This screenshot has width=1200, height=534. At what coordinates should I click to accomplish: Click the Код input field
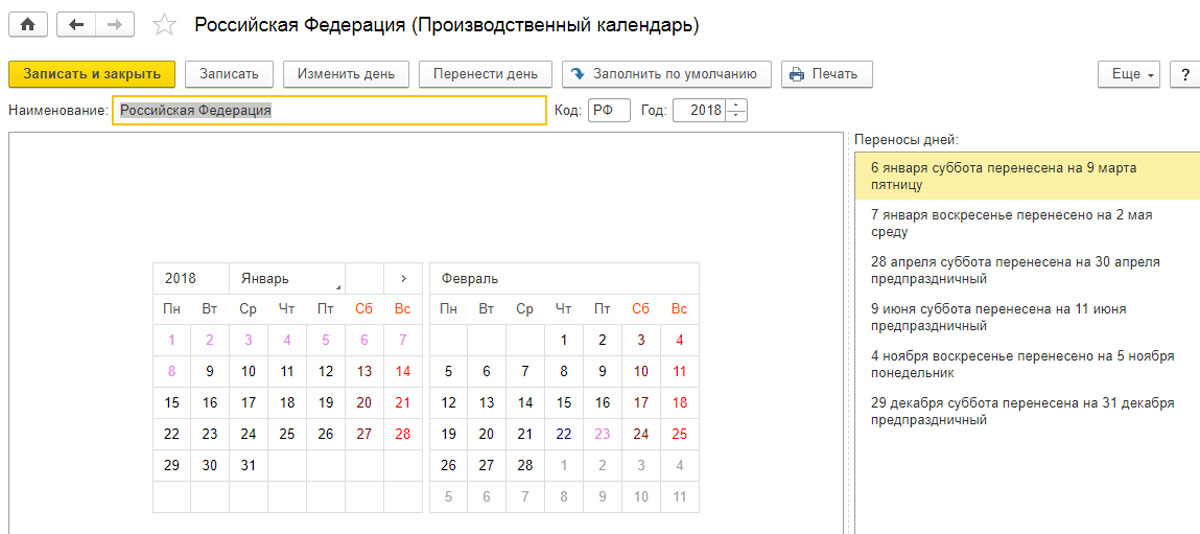[608, 110]
